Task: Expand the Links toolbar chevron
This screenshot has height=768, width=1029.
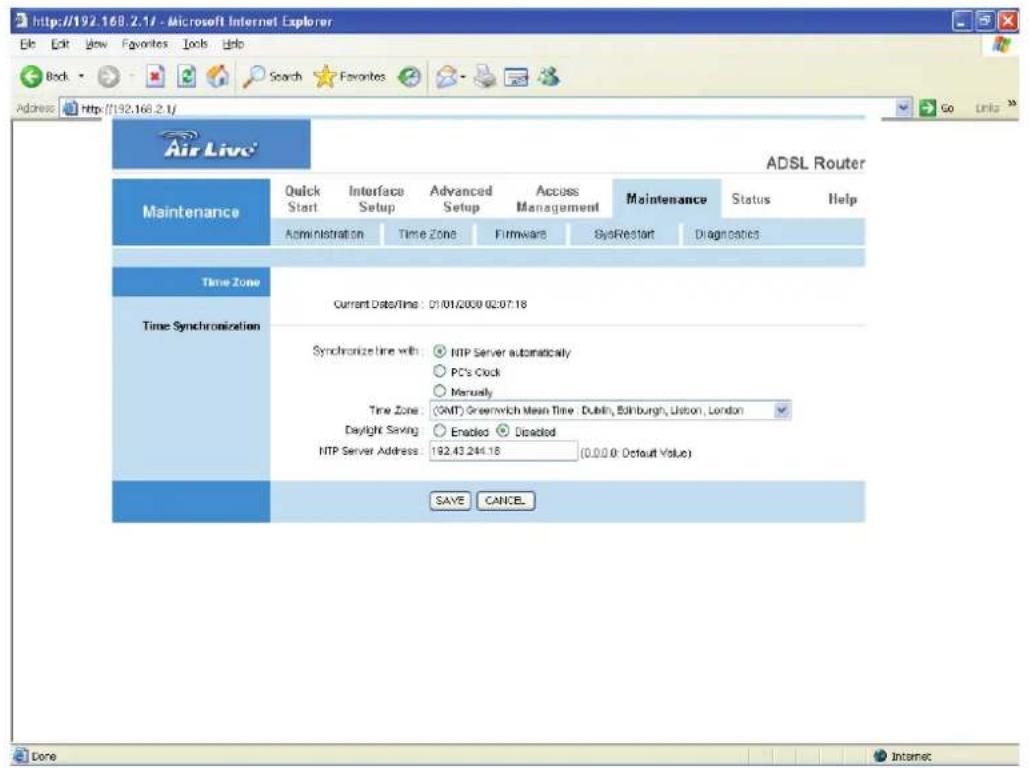Action: (1012, 104)
